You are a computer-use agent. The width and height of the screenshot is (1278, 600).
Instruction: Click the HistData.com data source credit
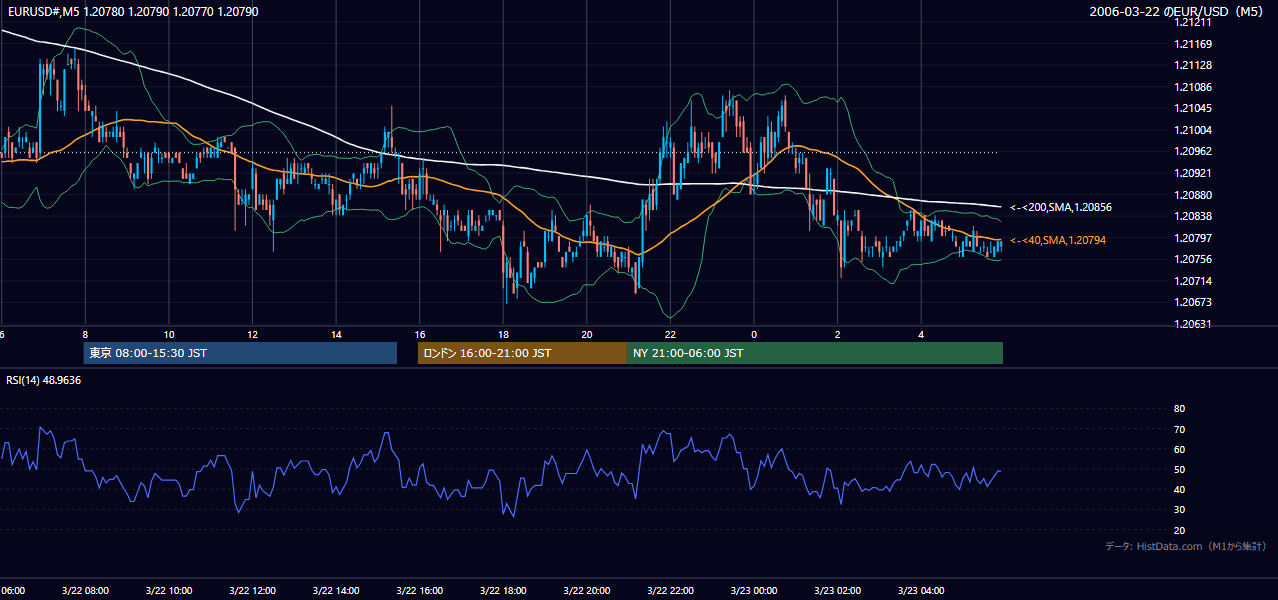1185,546
